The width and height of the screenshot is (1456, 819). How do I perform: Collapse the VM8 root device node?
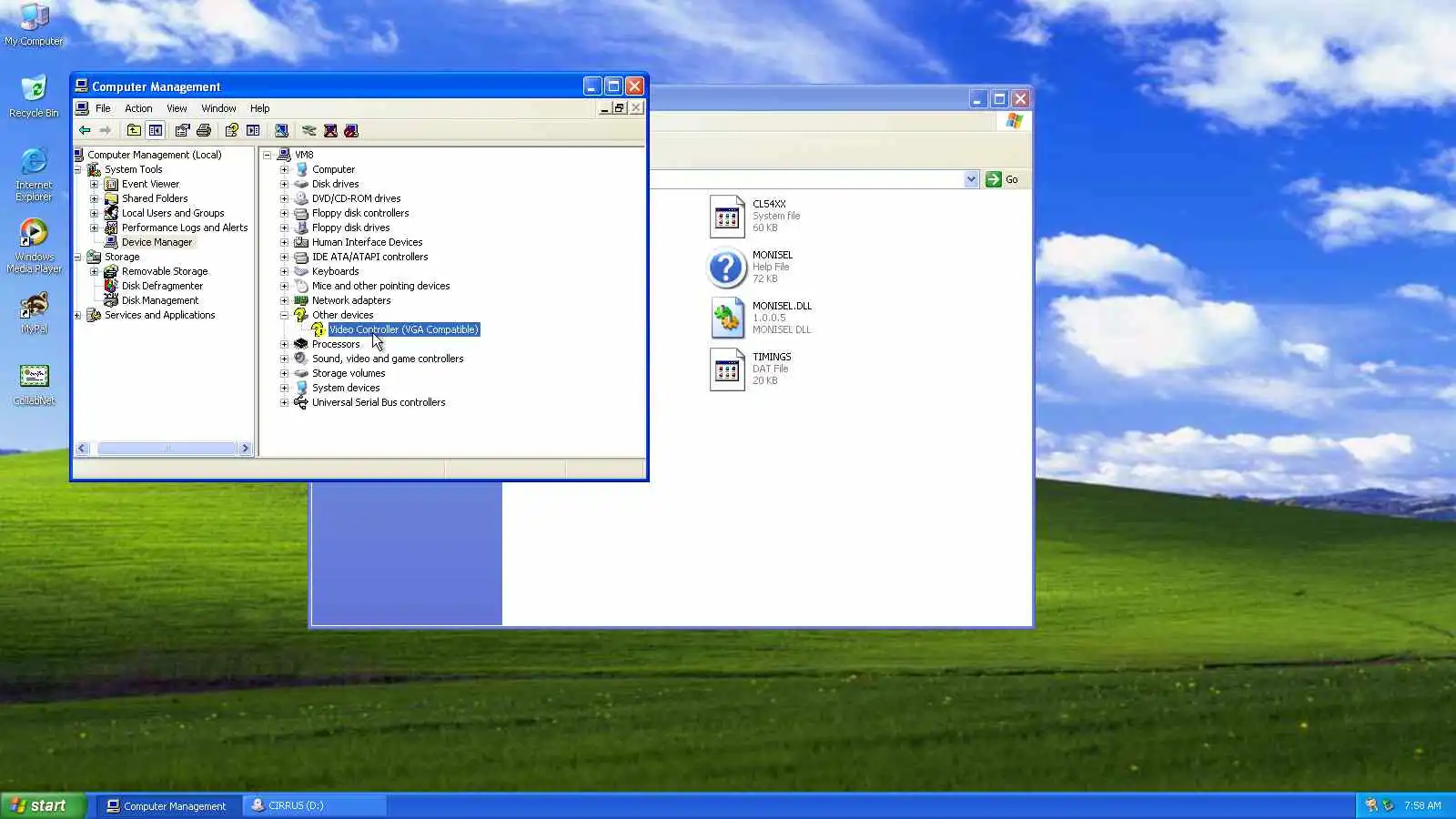click(x=268, y=155)
